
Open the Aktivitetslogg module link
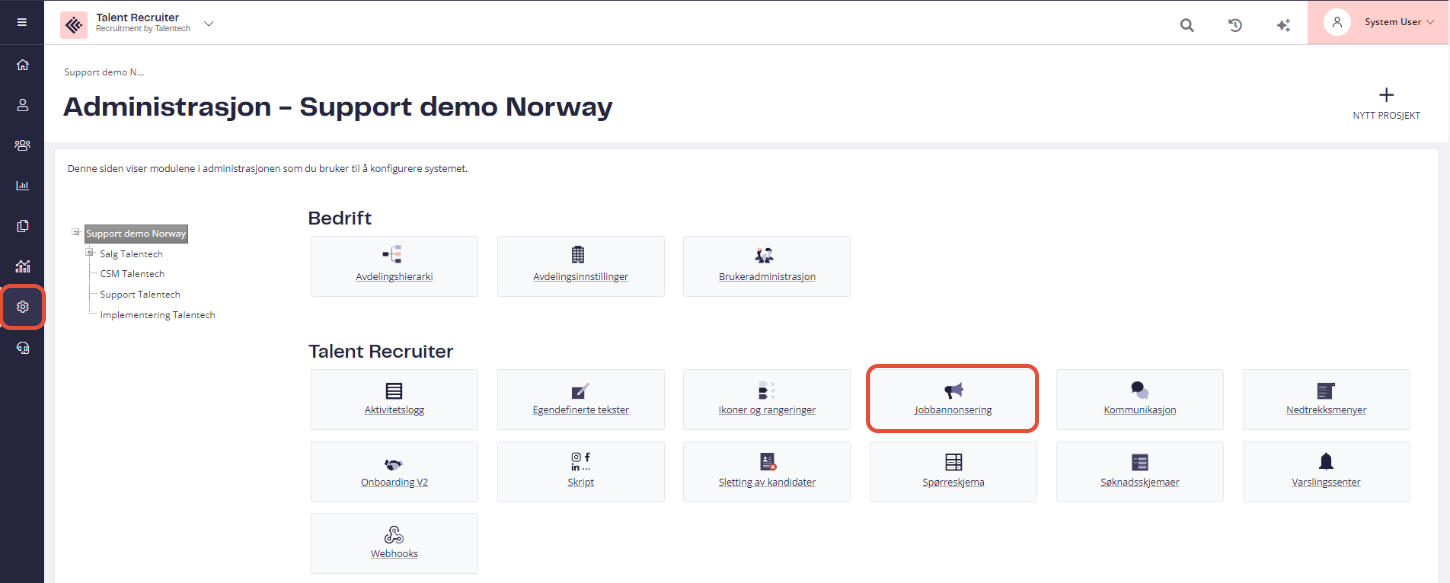[394, 410]
